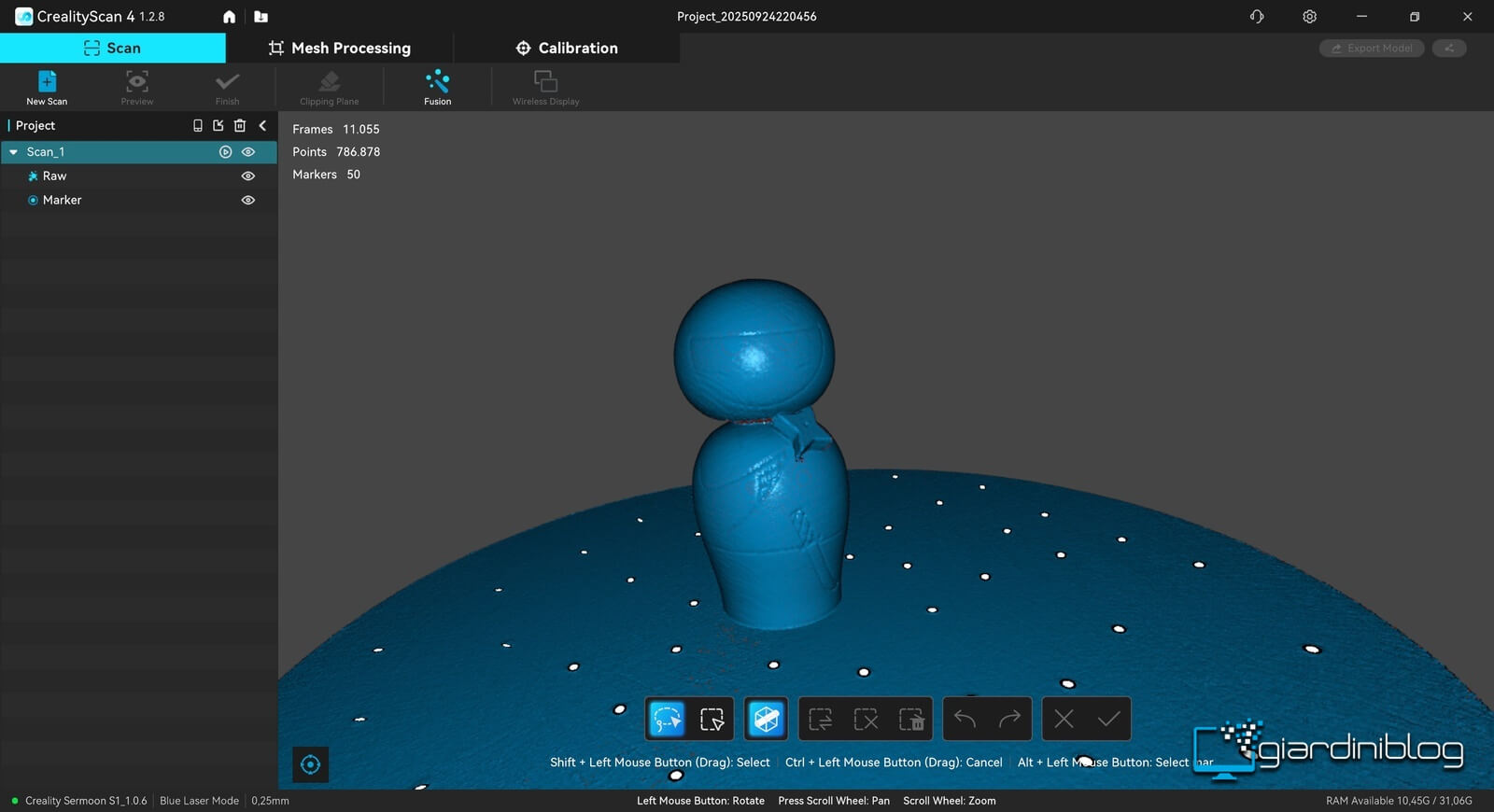Open the settings gear in the title bar
This screenshot has width=1494, height=812.
(x=1309, y=17)
